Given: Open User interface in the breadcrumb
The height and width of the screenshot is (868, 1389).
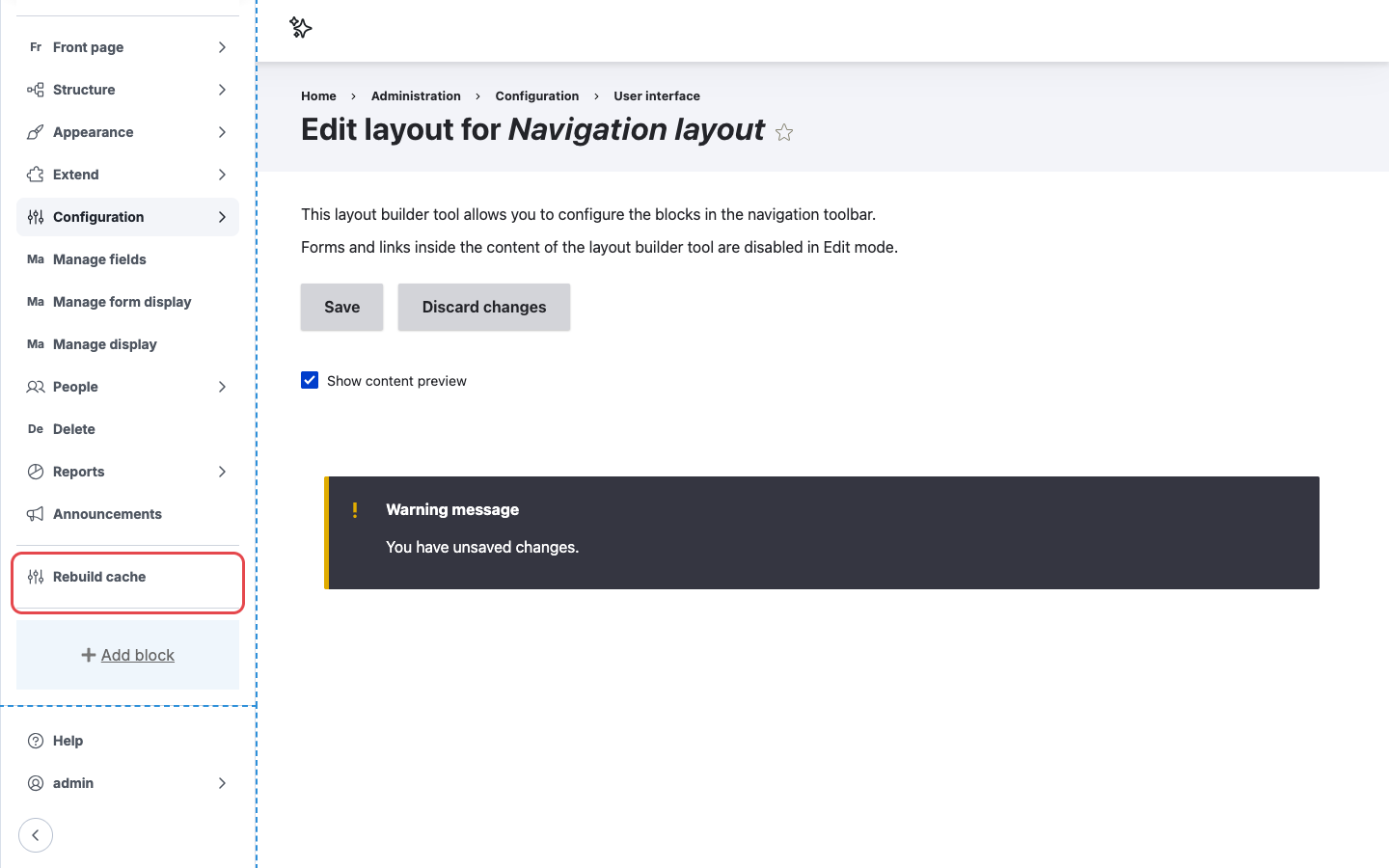Looking at the screenshot, I should click(x=657, y=95).
